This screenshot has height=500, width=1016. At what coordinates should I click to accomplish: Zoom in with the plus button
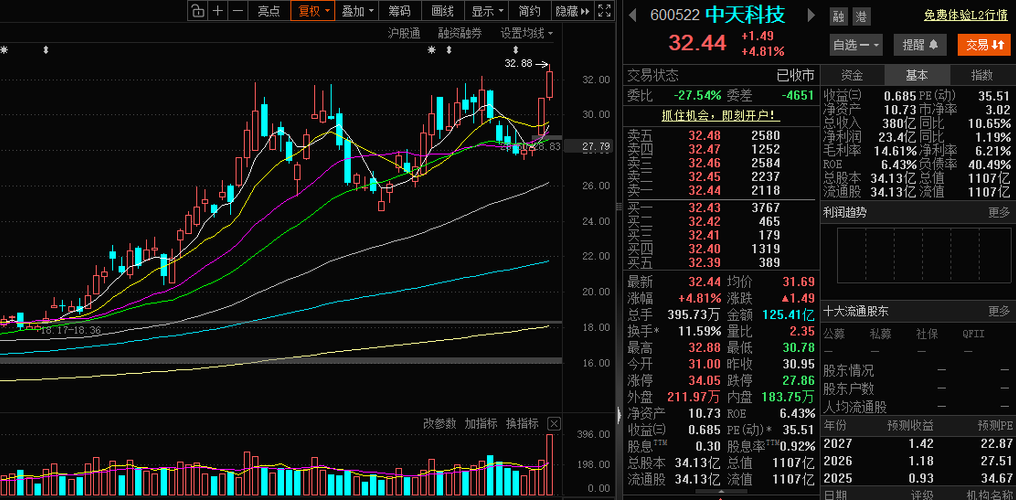218,10
